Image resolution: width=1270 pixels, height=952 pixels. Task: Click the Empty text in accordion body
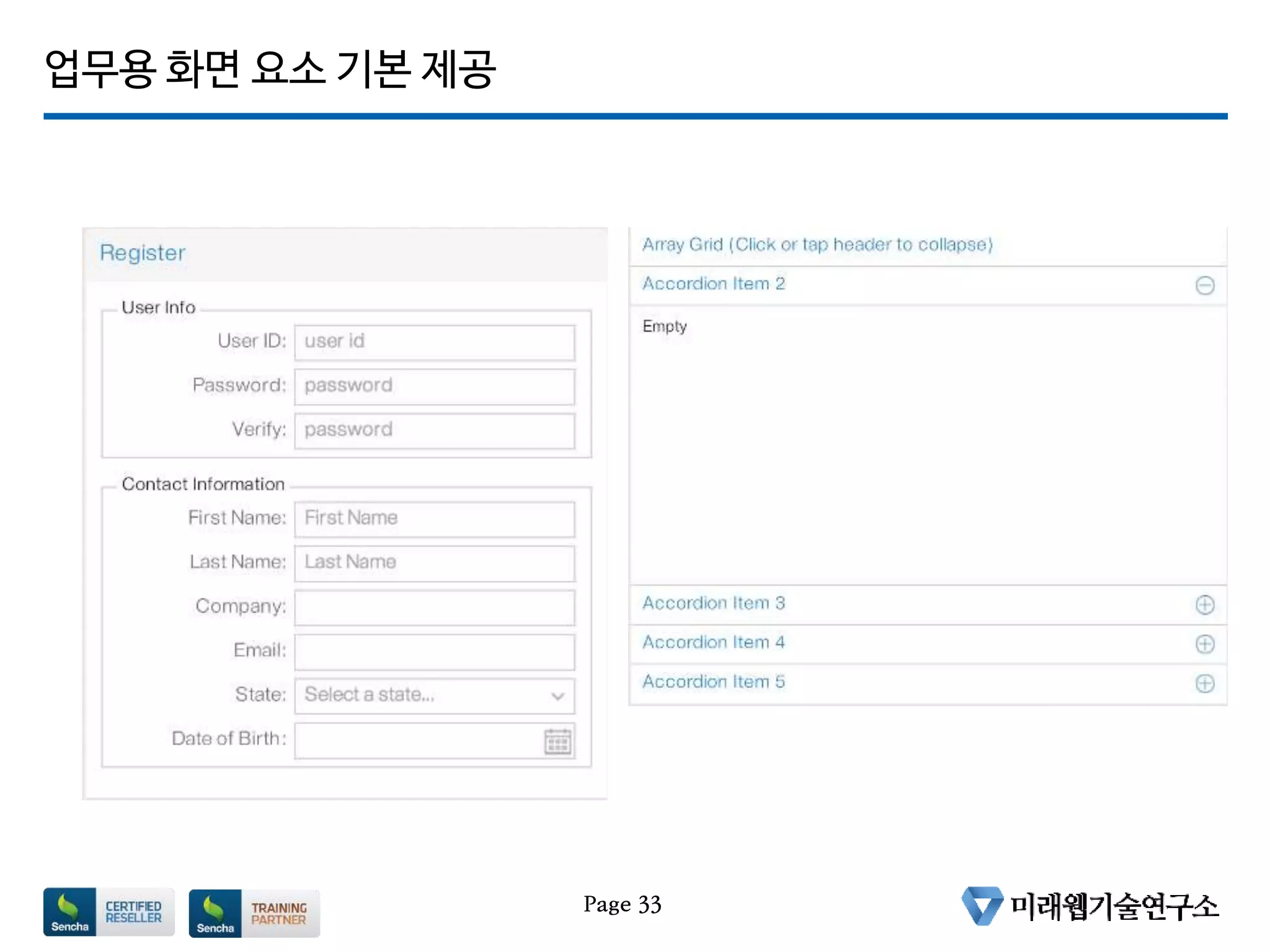click(664, 327)
